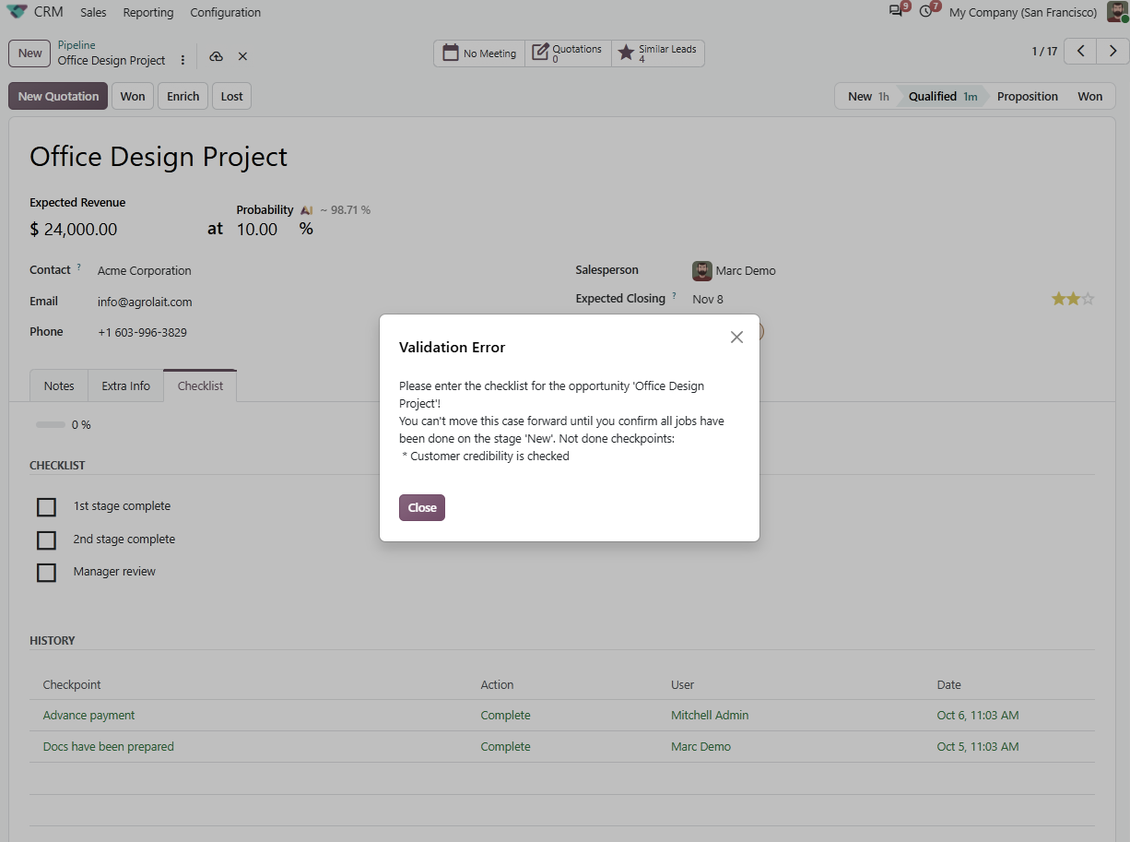Switch to the Extra Info tab
The image size is (1130, 842).
126,386
